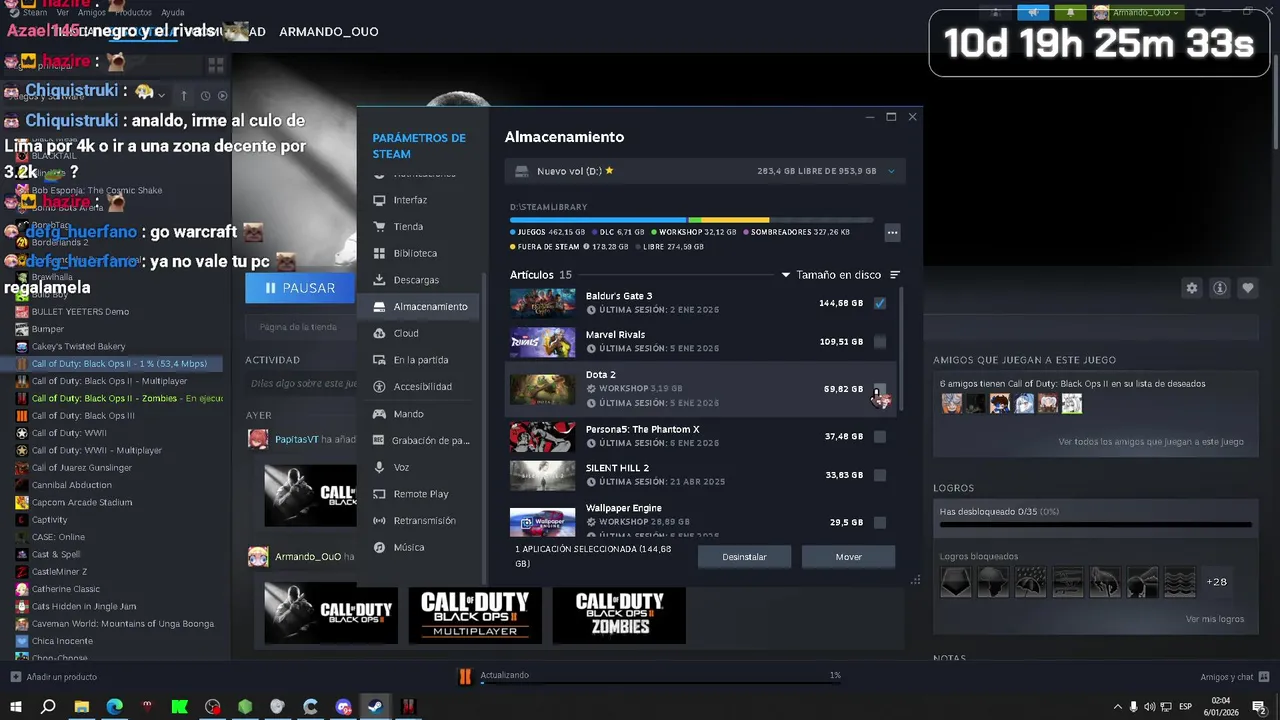
Task: Open Tamaño en disco sort dropdown
Action: 832,275
